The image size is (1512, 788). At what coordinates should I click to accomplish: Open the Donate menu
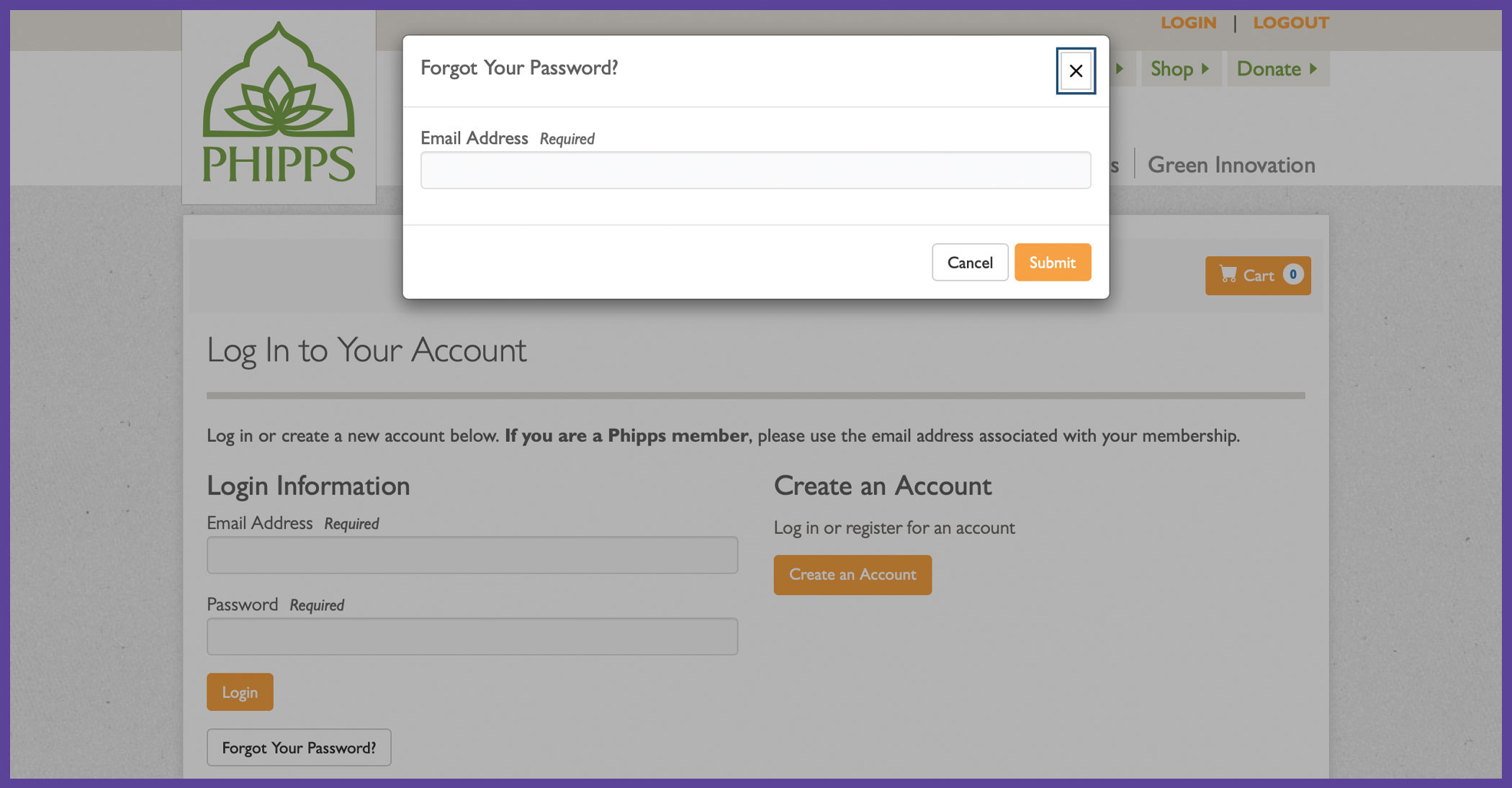coord(1269,68)
